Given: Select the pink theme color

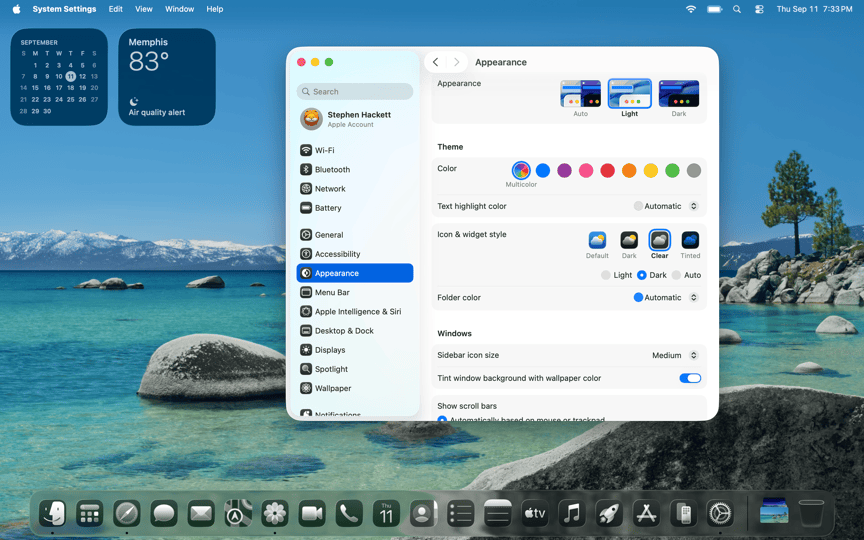Looking at the screenshot, I should [x=586, y=170].
